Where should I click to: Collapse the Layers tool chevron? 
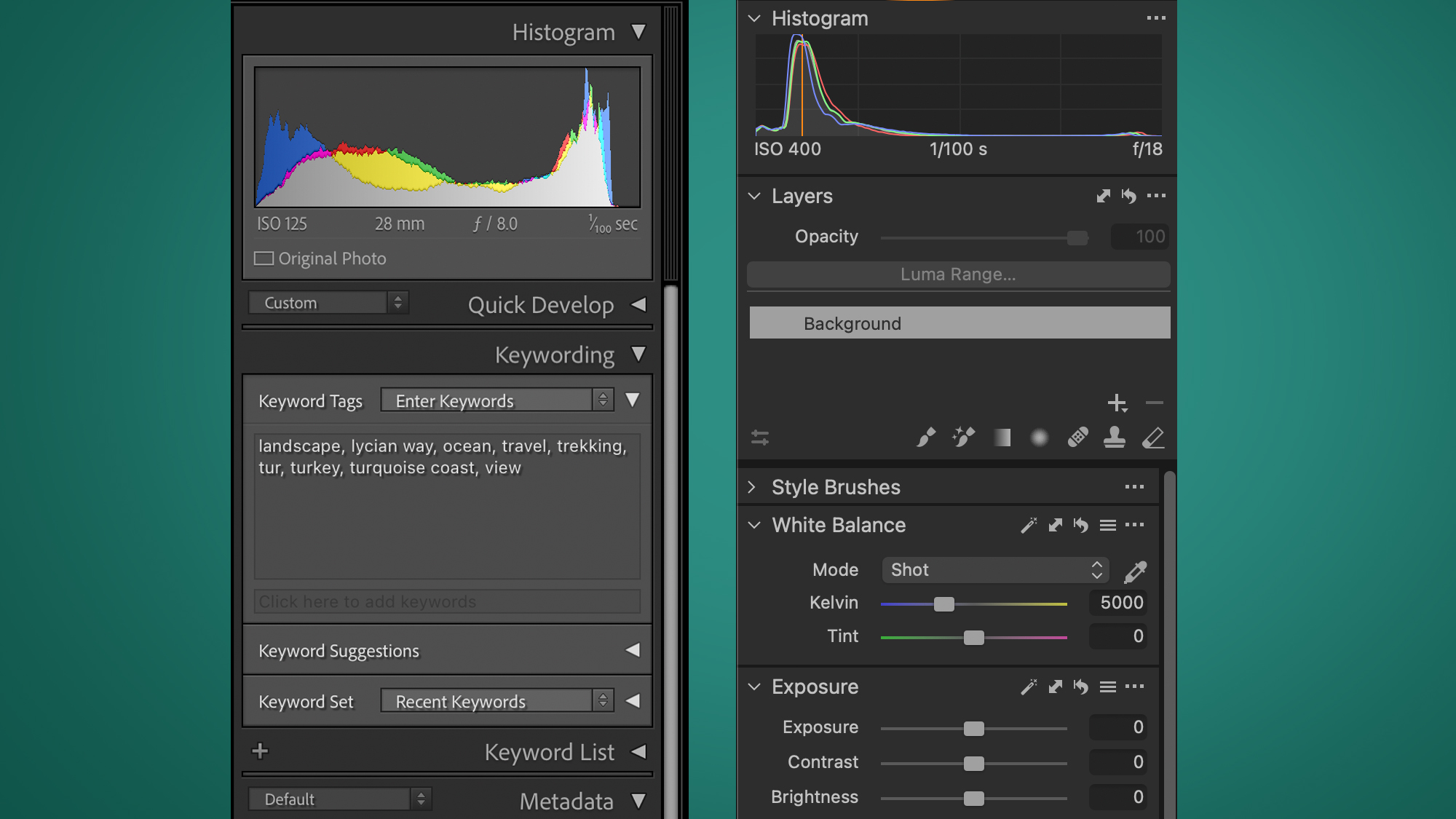point(754,196)
